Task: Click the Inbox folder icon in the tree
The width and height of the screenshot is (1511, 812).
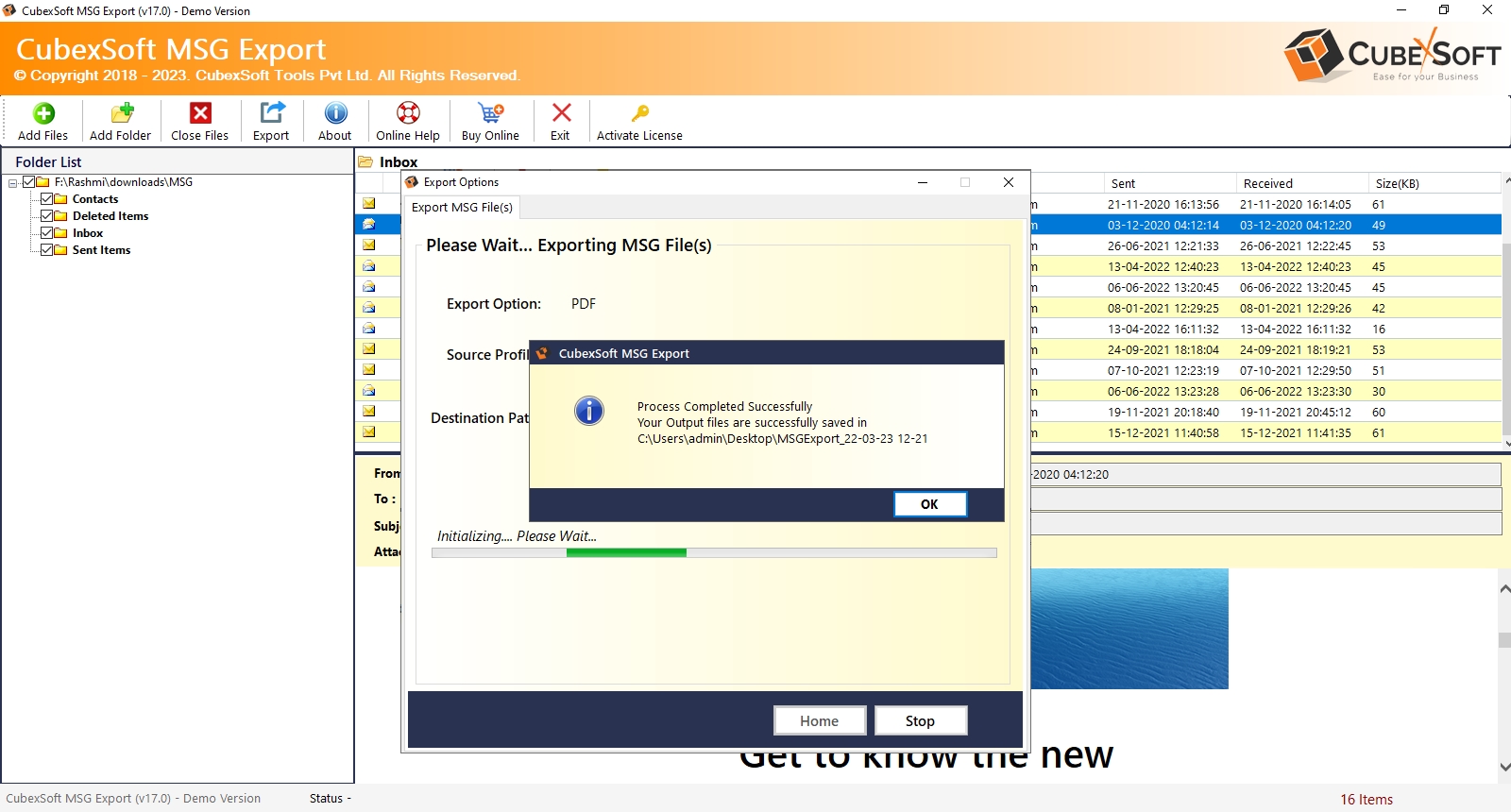Action: click(x=60, y=233)
